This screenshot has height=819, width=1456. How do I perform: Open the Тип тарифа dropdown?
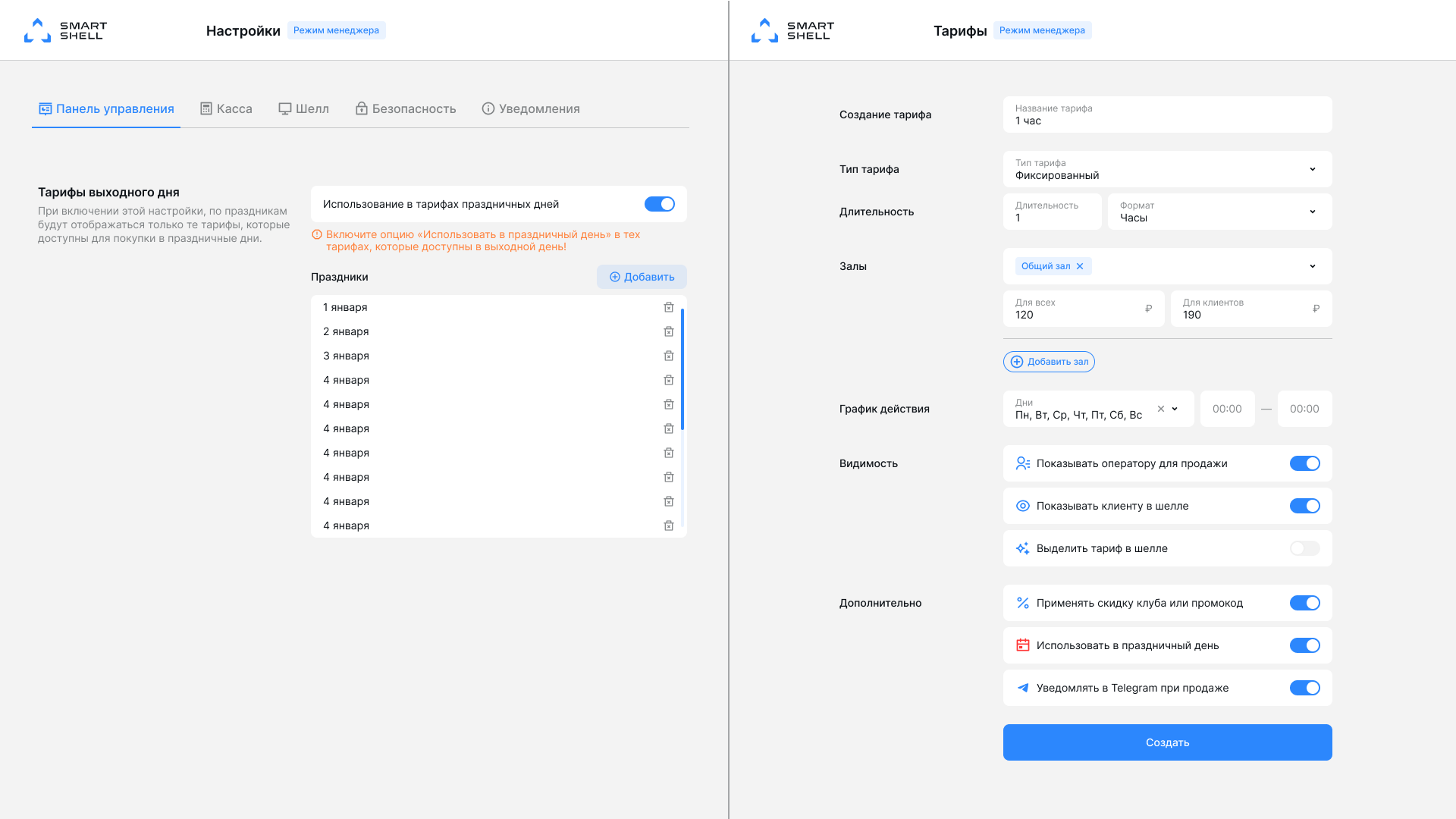tap(1168, 169)
